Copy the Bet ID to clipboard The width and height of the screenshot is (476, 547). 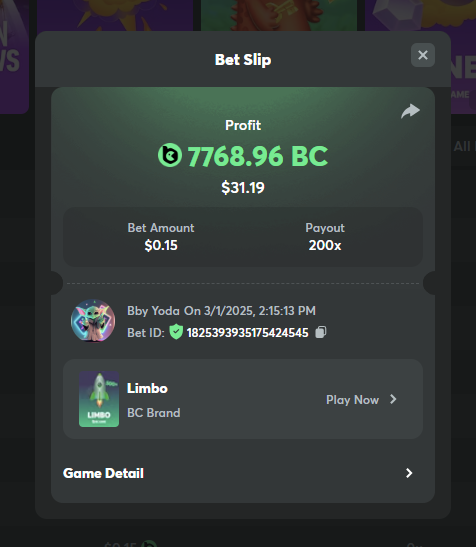click(321, 332)
